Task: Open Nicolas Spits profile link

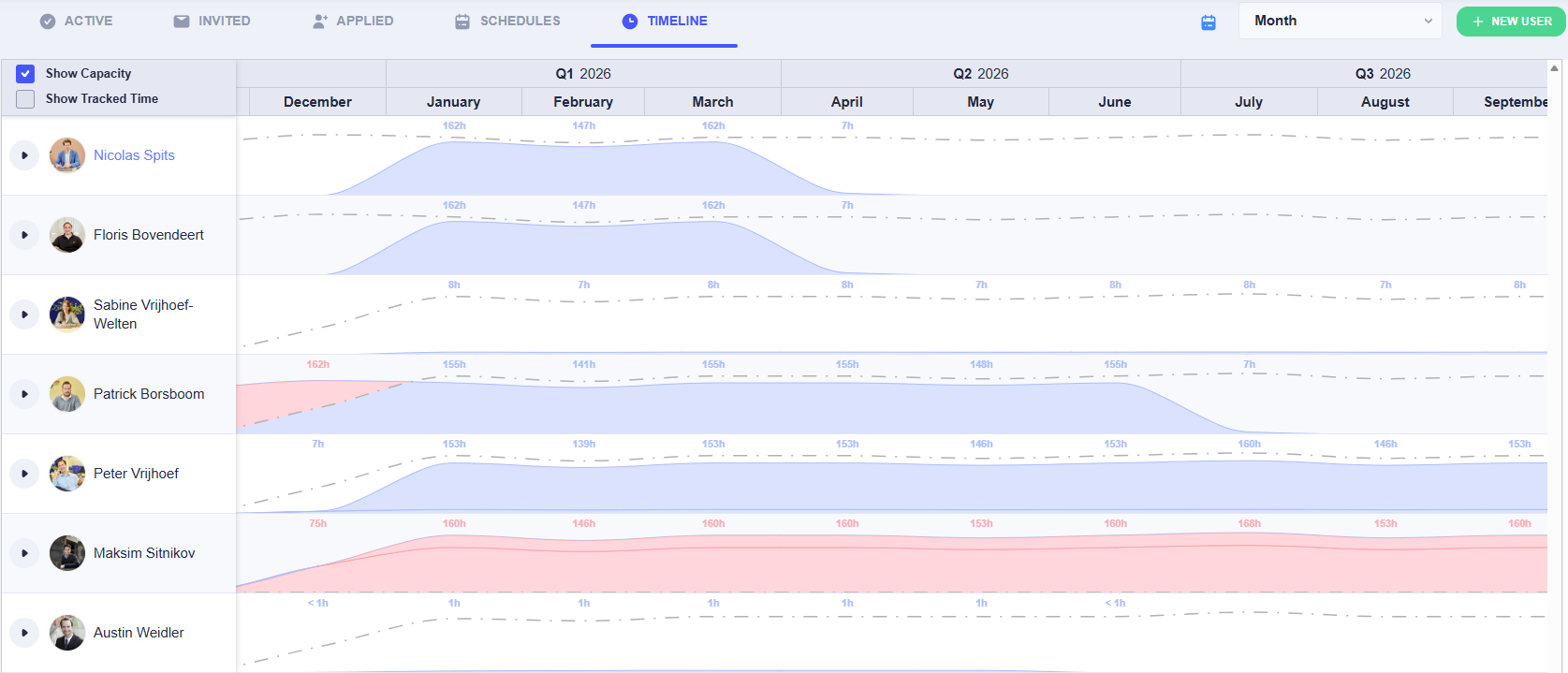Action: click(x=134, y=155)
